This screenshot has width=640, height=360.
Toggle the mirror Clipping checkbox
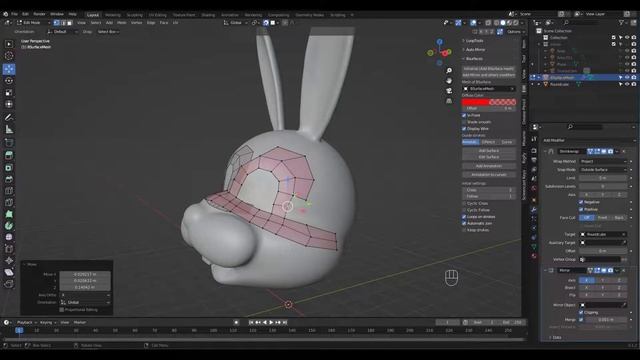[581, 312]
